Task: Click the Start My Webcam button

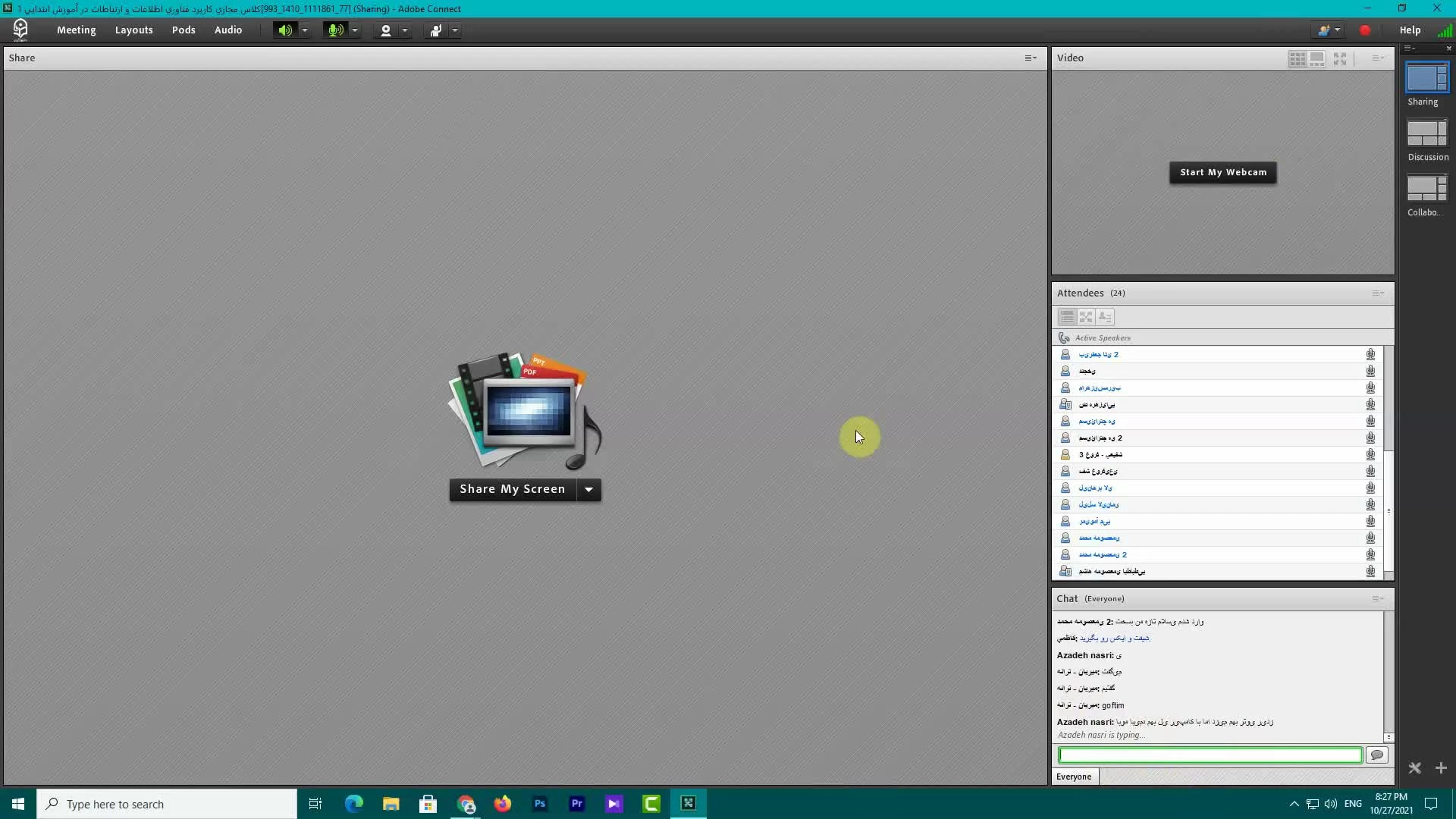Action: (x=1222, y=172)
